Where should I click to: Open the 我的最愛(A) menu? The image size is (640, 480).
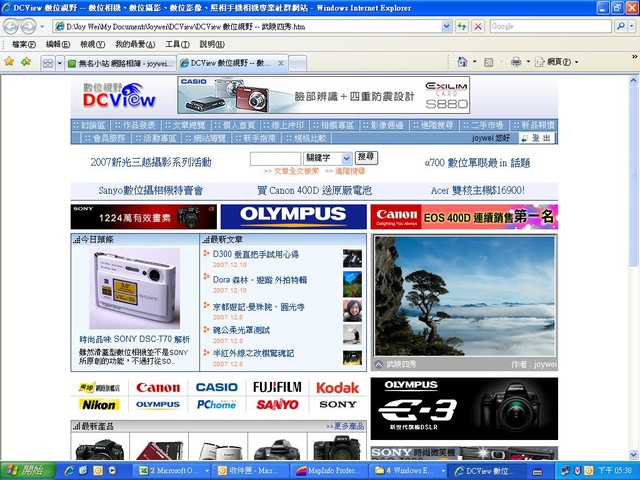click(135, 44)
